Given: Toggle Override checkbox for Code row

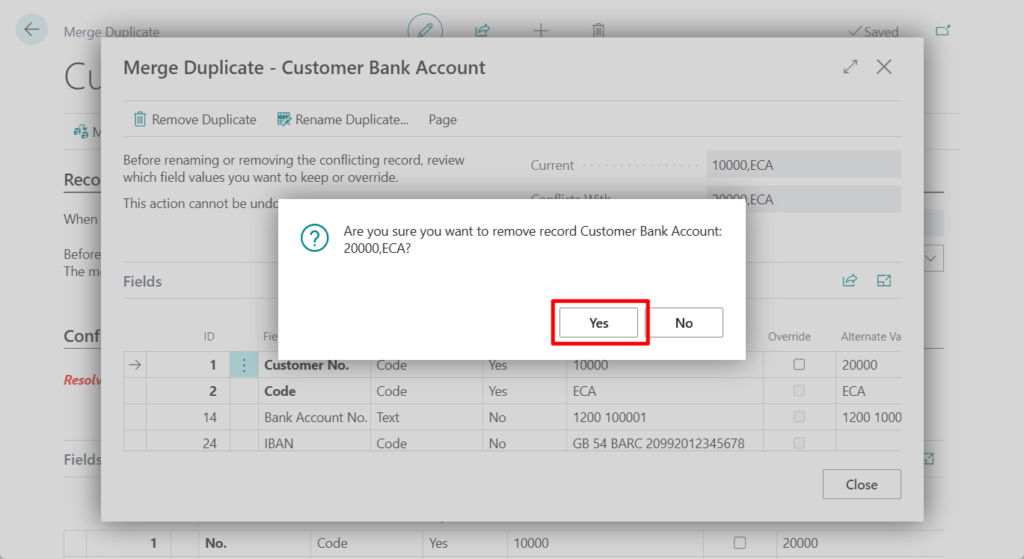Looking at the screenshot, I should pos(799,391).
